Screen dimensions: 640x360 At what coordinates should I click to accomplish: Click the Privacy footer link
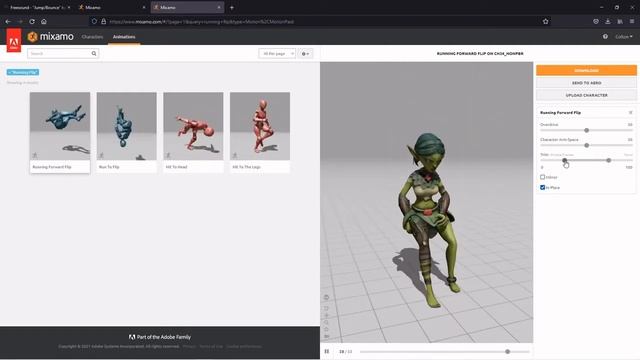(189, 347)
